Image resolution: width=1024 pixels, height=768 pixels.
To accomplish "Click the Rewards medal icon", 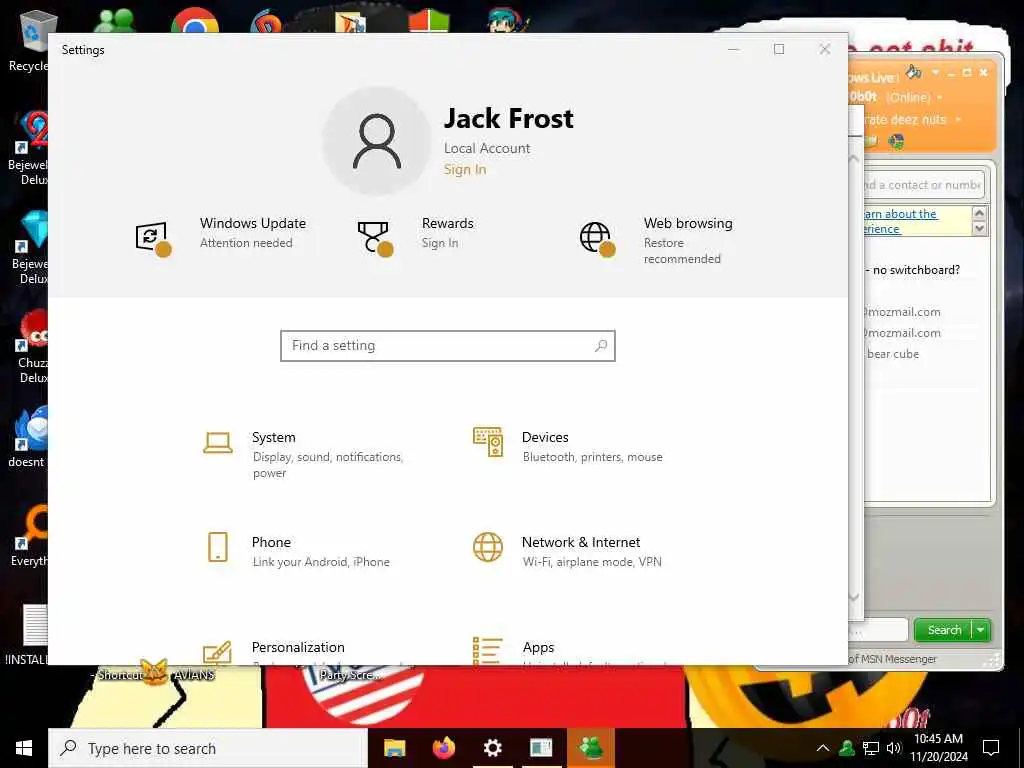I will pos(375,238).
